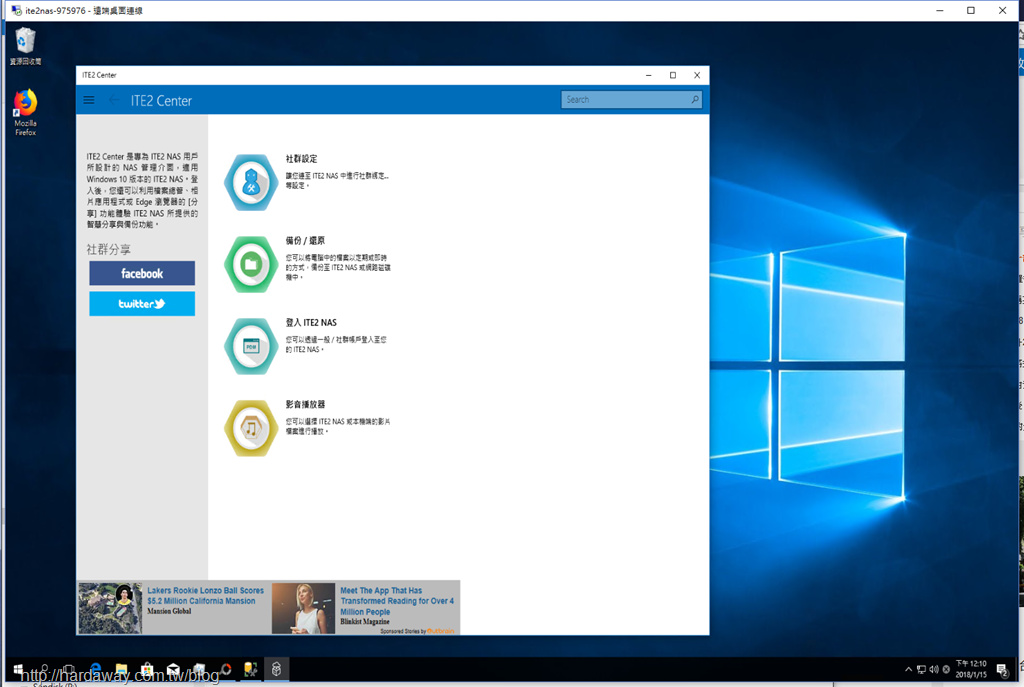Screen dimensions: 1024x687
Task: Select the 社群分享 heading text
Action: pos(108,249)
